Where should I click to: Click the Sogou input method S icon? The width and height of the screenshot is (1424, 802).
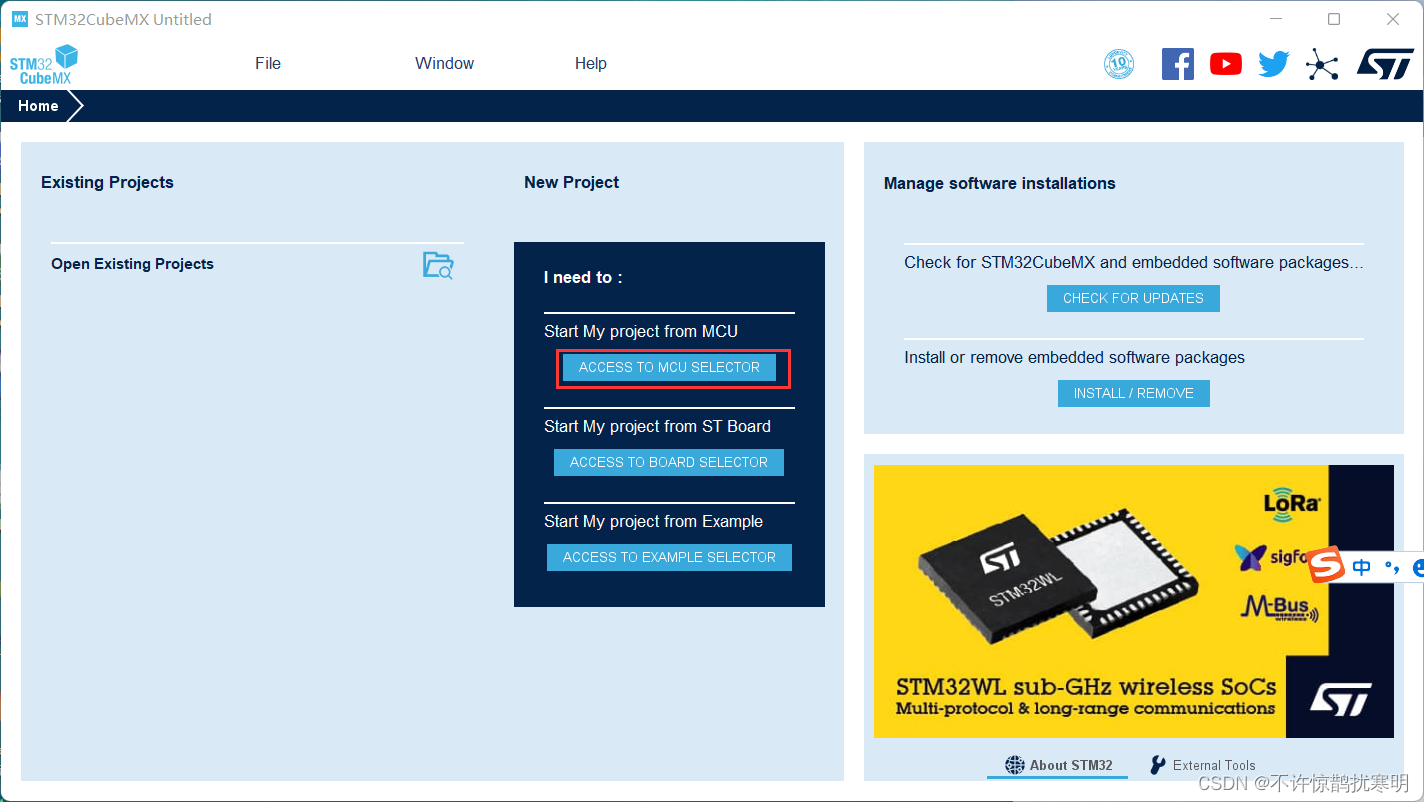pyautogui.click(x=1326, y=566)
